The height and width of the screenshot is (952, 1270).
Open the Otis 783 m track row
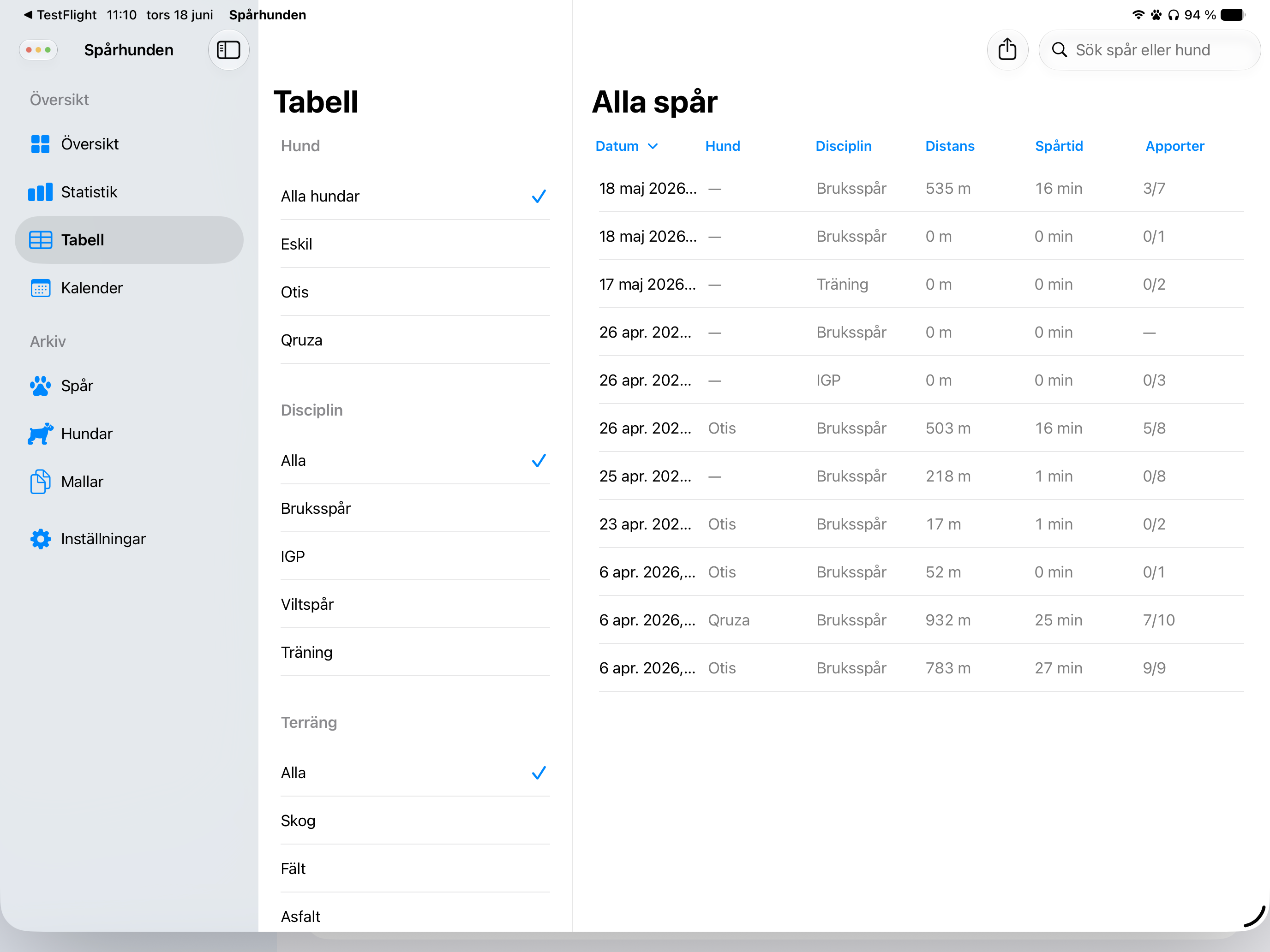tap(921, 668)
